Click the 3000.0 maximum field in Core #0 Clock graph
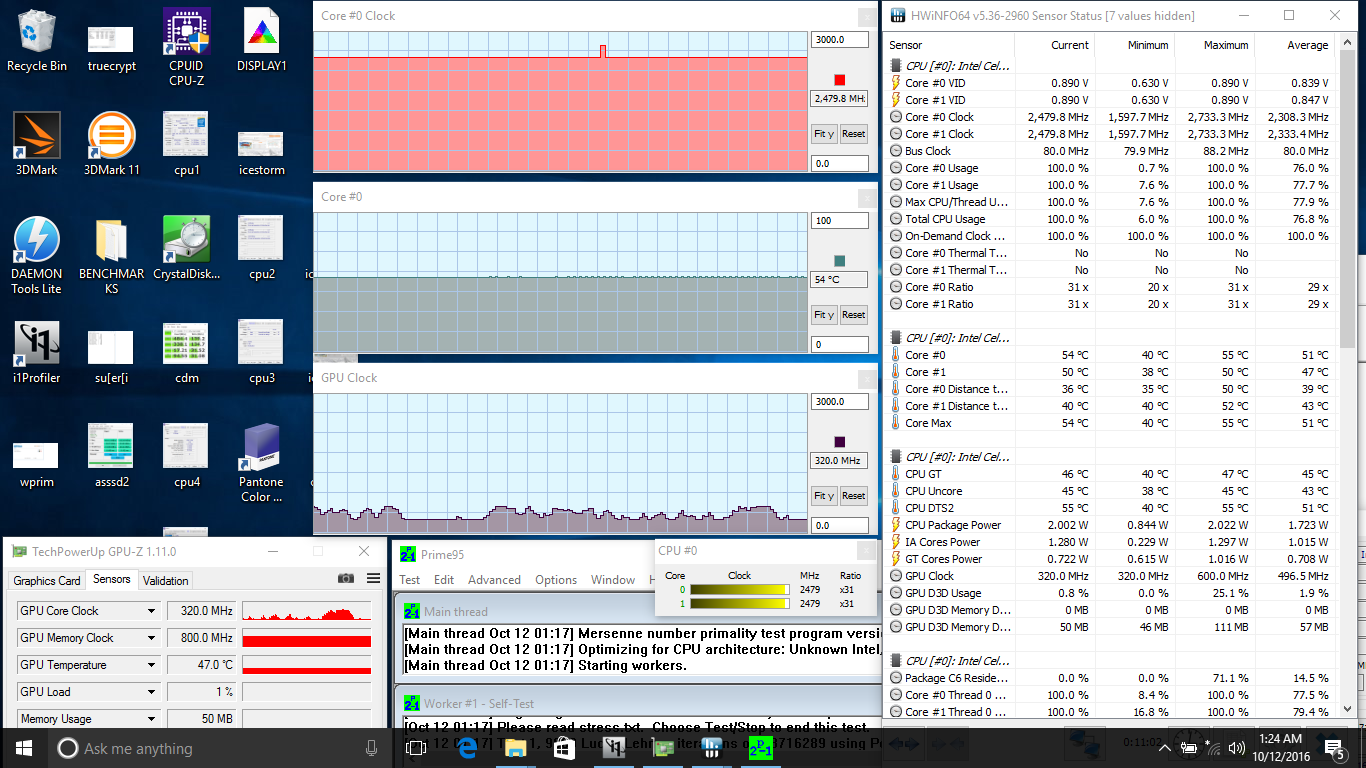This screenshot has height=768, width=1366. (840, 40)
